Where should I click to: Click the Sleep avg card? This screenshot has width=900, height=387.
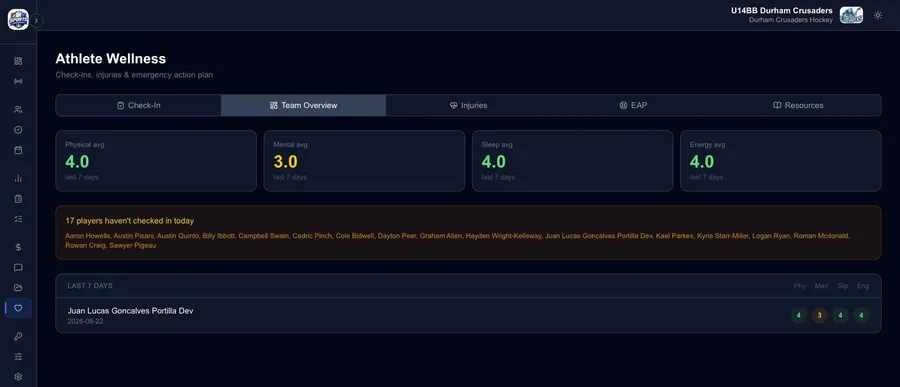click(x=572, y=161)
